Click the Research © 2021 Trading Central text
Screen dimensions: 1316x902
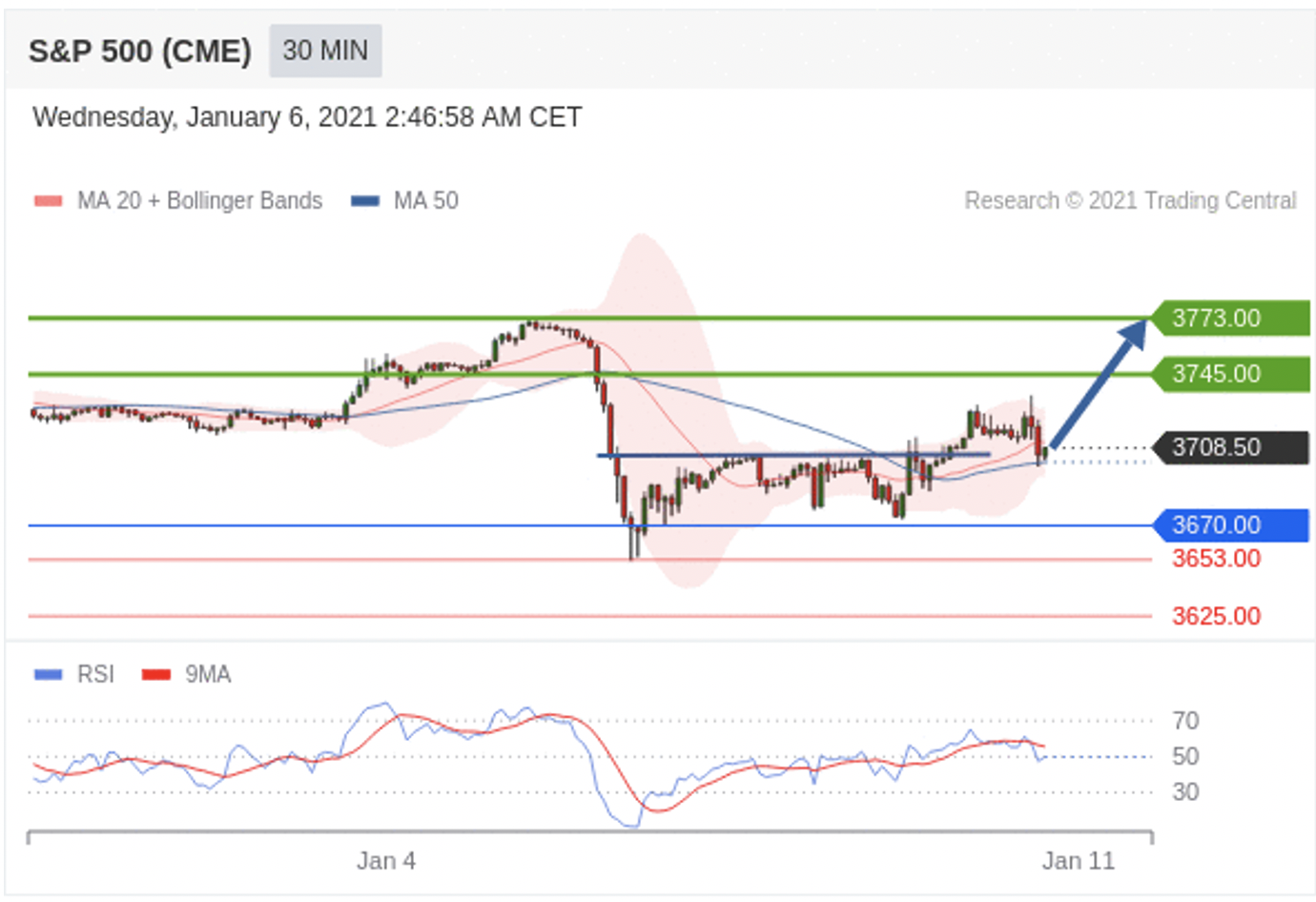tap(1130, 200)
